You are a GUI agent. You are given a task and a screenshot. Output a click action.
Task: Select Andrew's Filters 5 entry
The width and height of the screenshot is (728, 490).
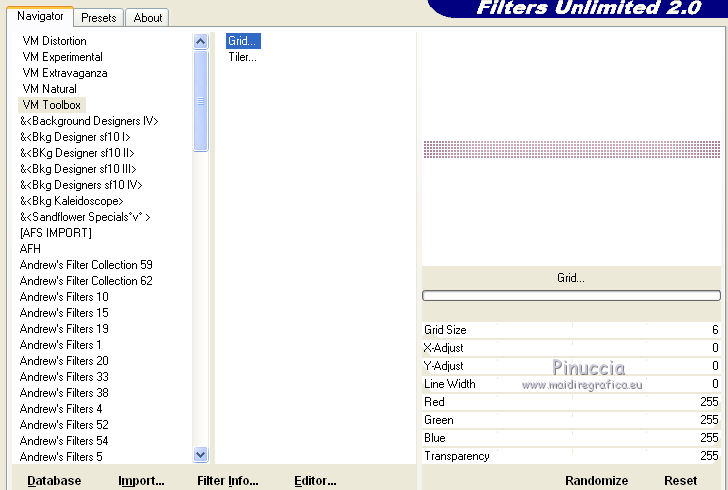point(61,457)
